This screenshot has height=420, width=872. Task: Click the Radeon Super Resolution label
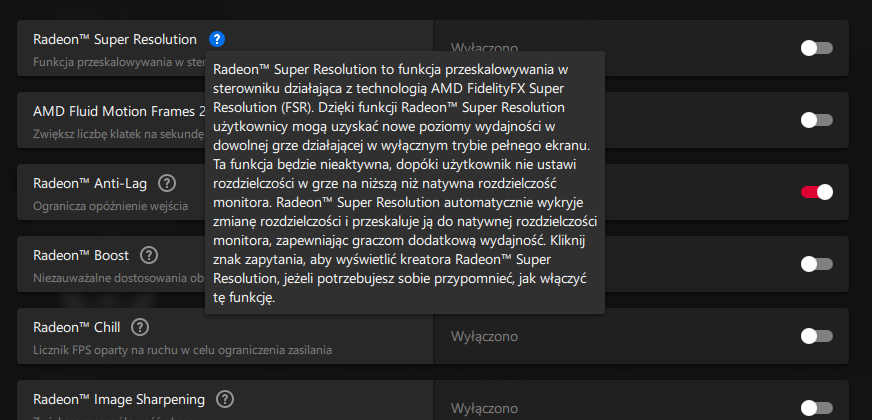(x=115, y=40)
